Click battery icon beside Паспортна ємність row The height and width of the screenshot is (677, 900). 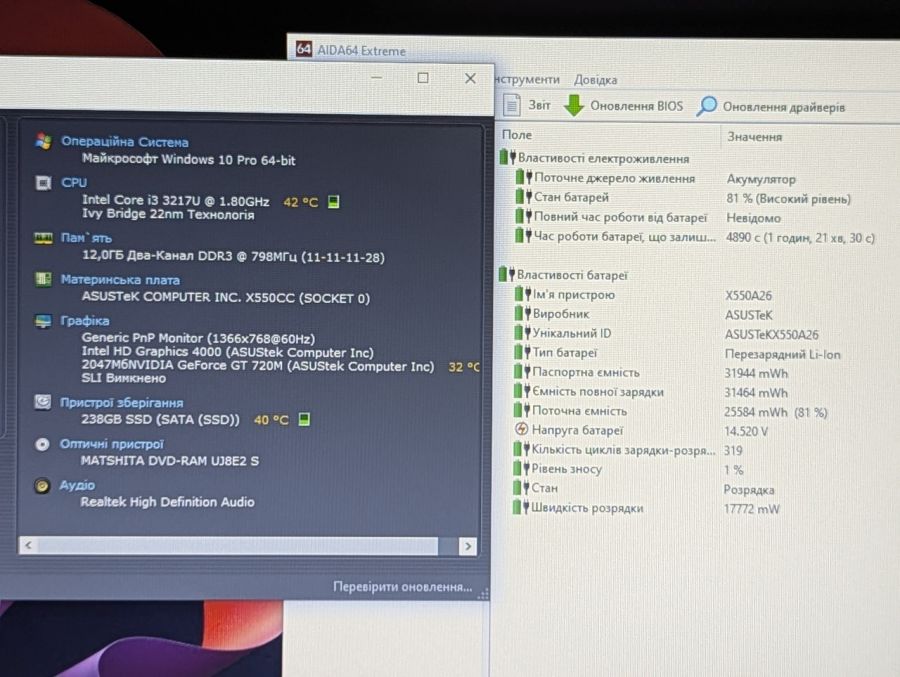522,371
